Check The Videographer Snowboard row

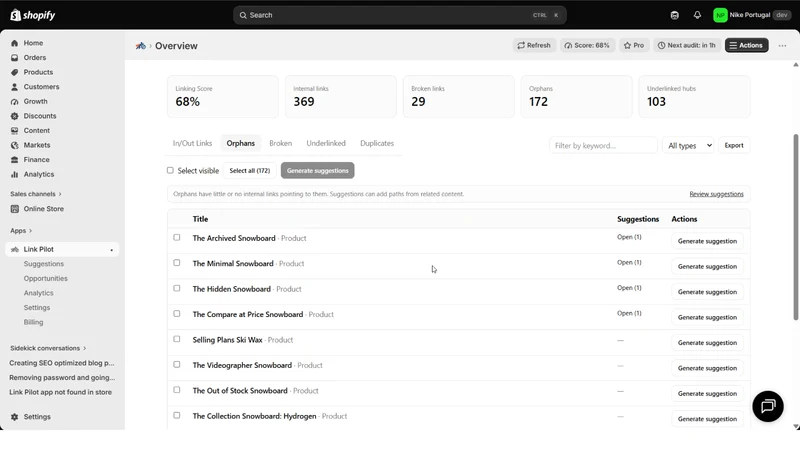pos(177,364)
